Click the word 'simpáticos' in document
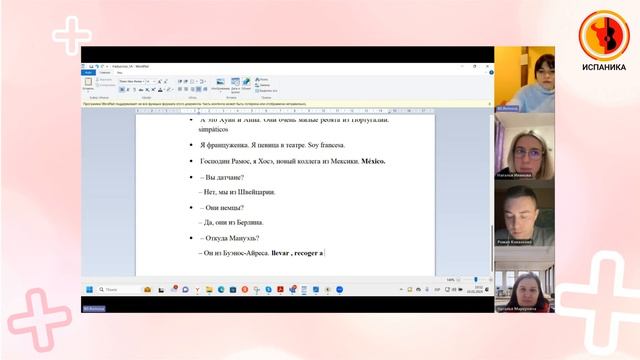Image resolution: width=640 pixels, height=360 pixels. 213,129
